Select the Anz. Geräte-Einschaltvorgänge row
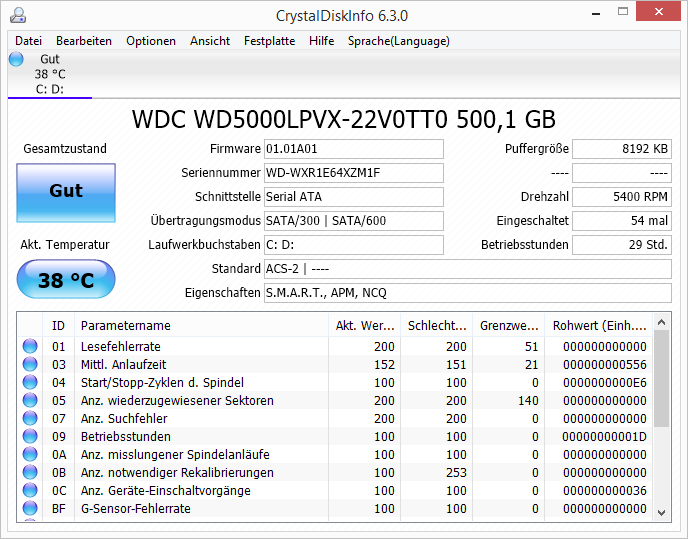 click(x=335, y=491)
